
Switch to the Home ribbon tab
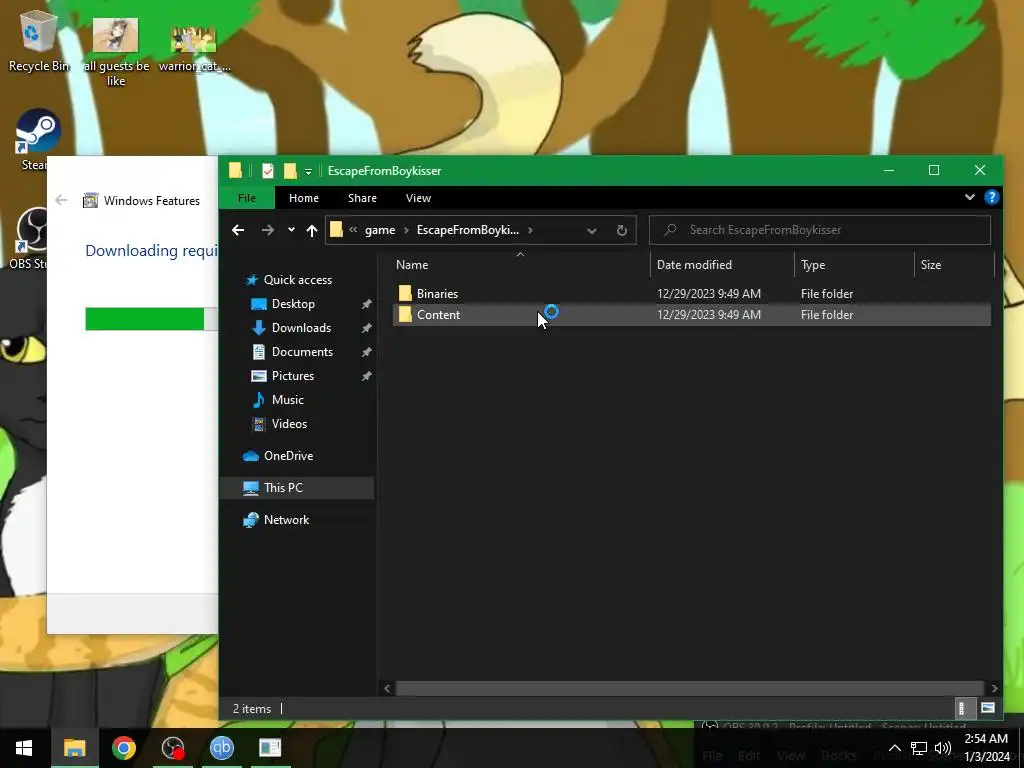(304, 198)
